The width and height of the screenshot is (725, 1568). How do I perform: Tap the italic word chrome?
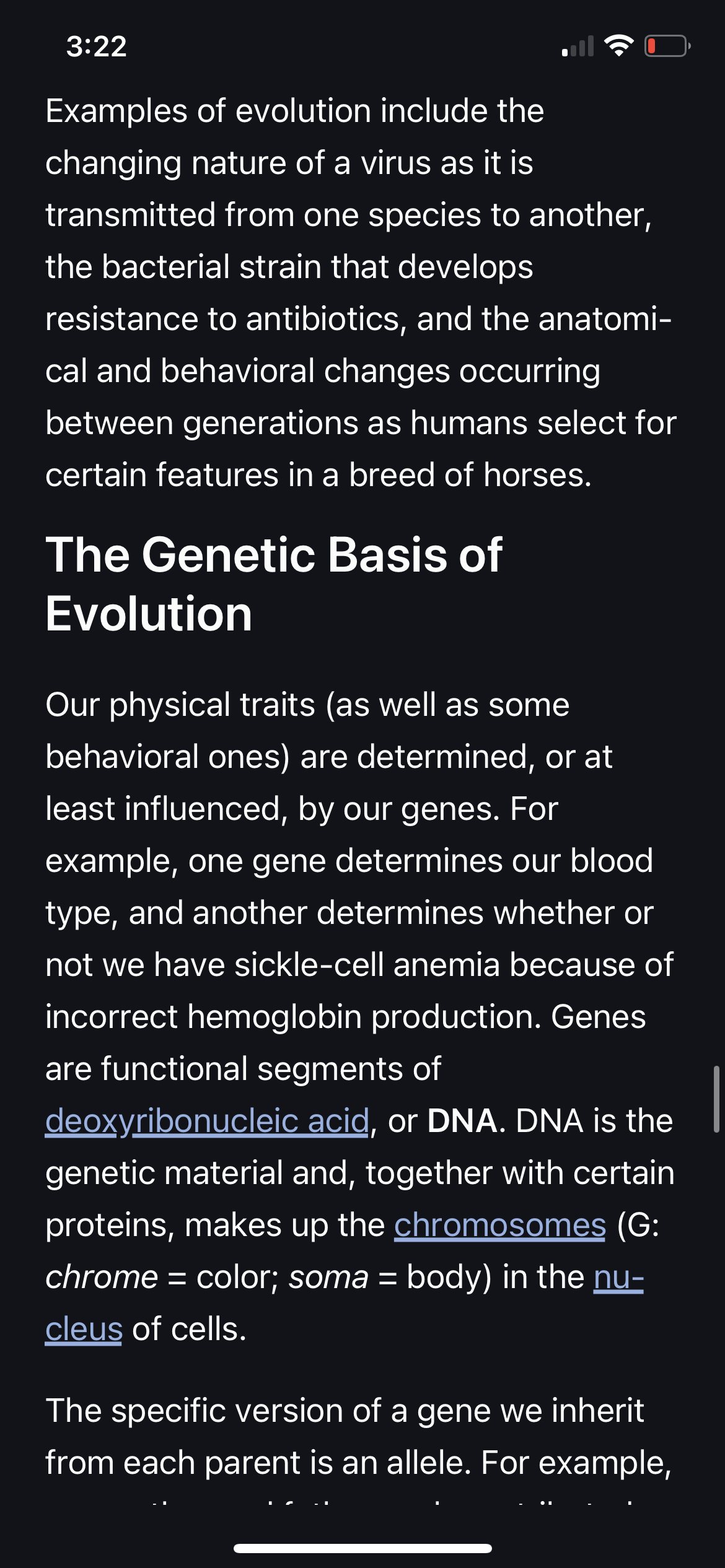(x=102, y=1278)
